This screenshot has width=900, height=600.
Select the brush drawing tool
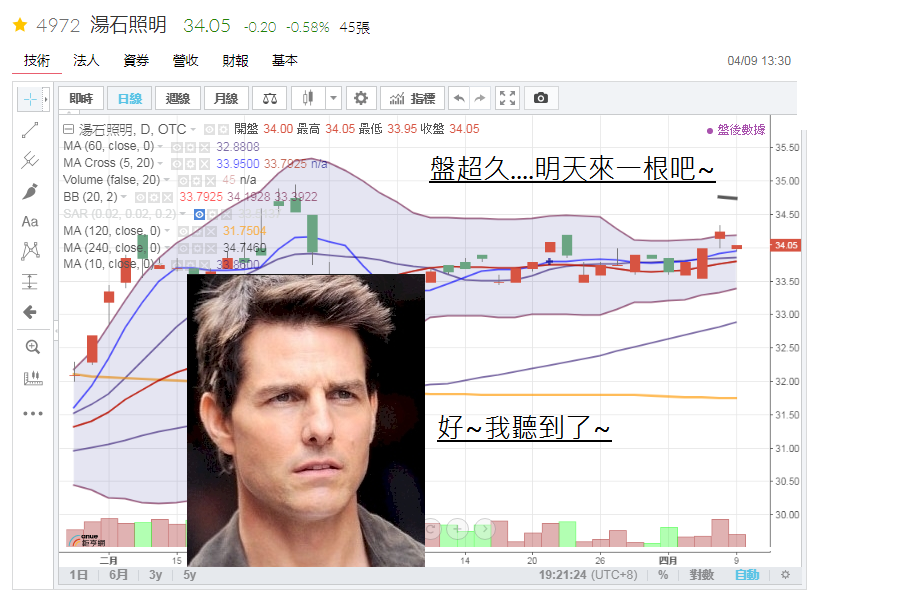(x=30, y=191)
